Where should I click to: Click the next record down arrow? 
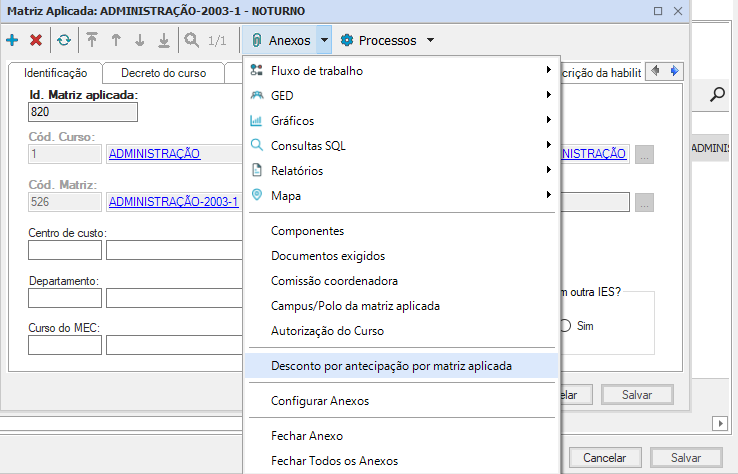click(139, 41)
